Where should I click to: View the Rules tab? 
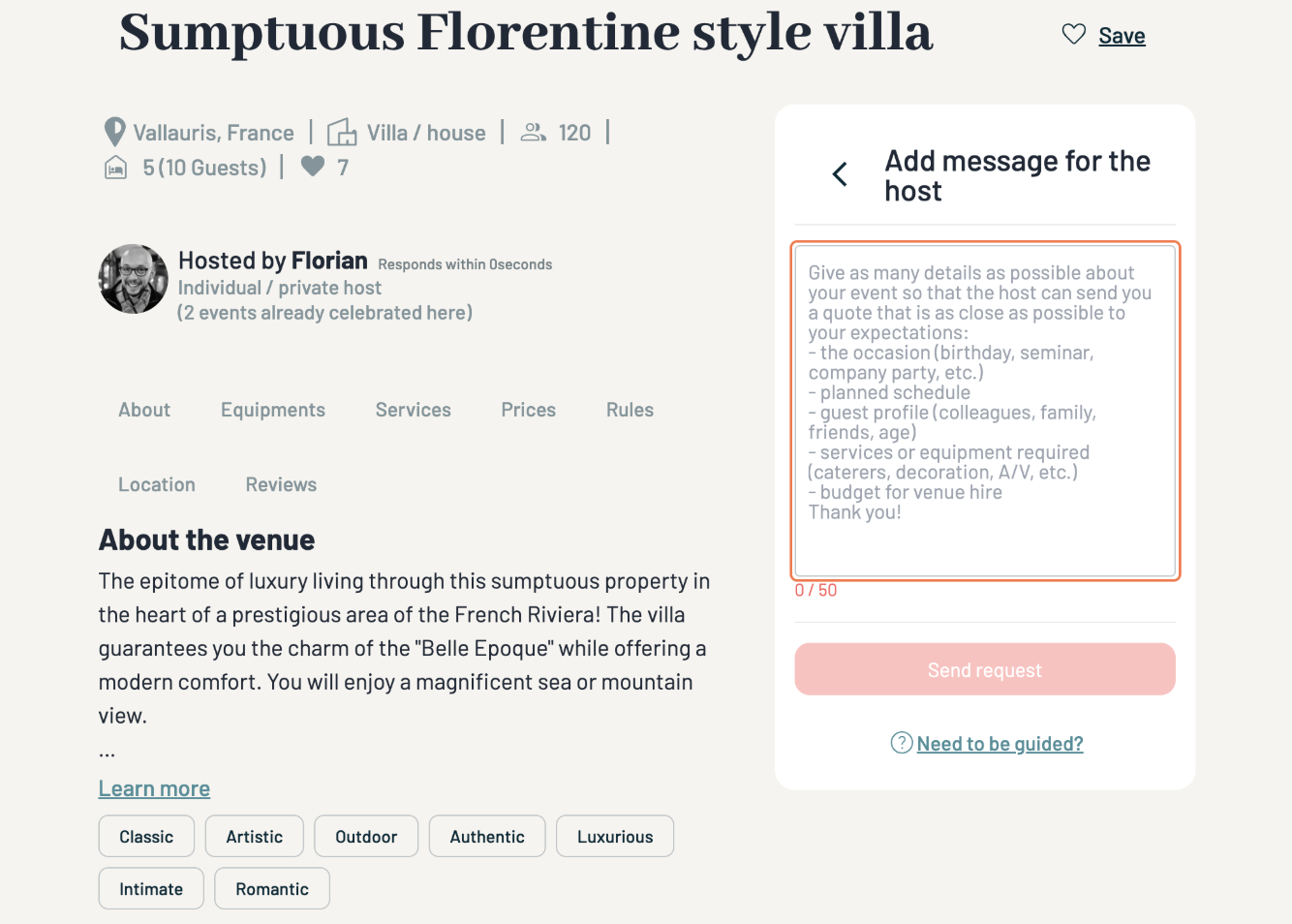click(630, 410)
